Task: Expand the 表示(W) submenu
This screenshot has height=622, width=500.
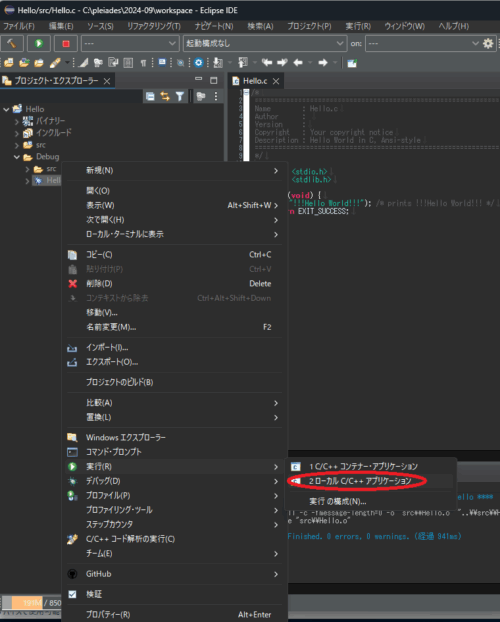Action: pyautogui.click(x=175, y=205)
